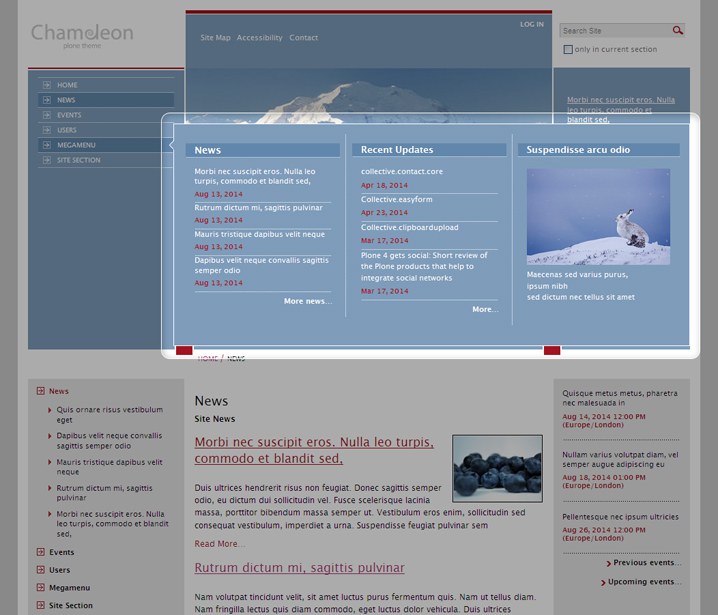Click the snow hare thumbnail image
Image resolution: width=718 pixels, height=615 pixels.
tap(598, 217)
